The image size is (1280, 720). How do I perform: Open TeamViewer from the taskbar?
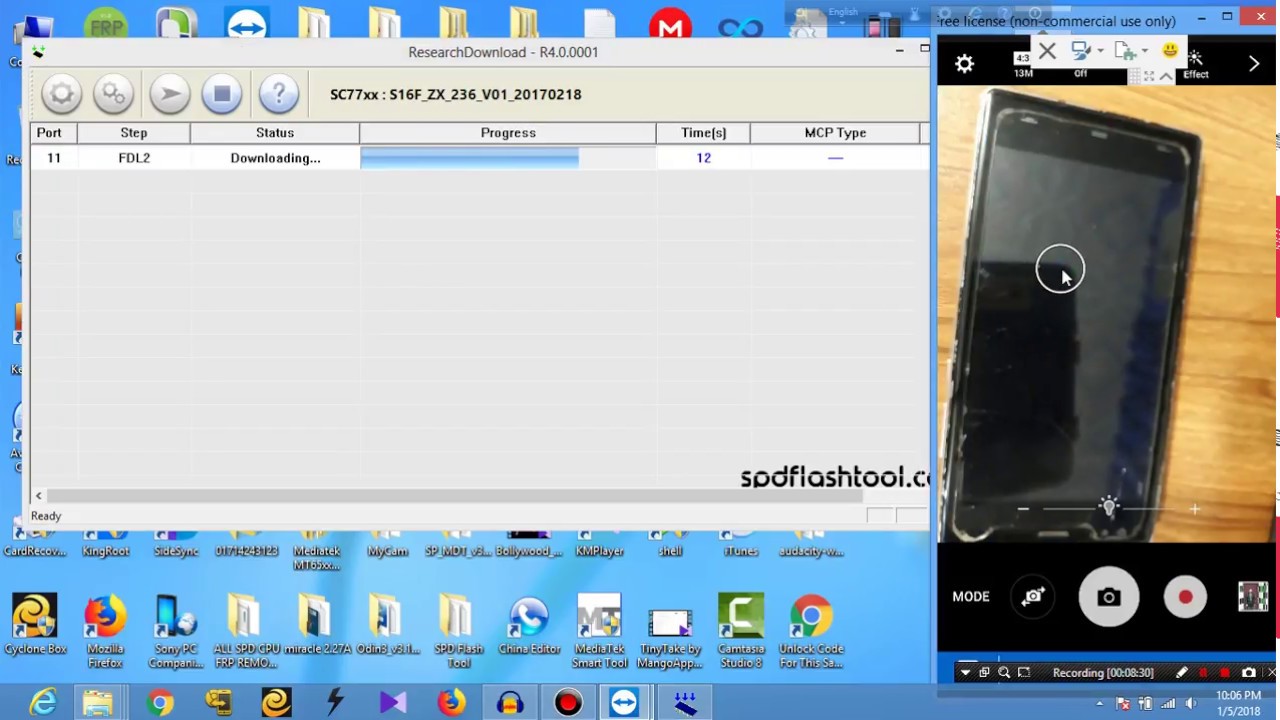[624, 703]
